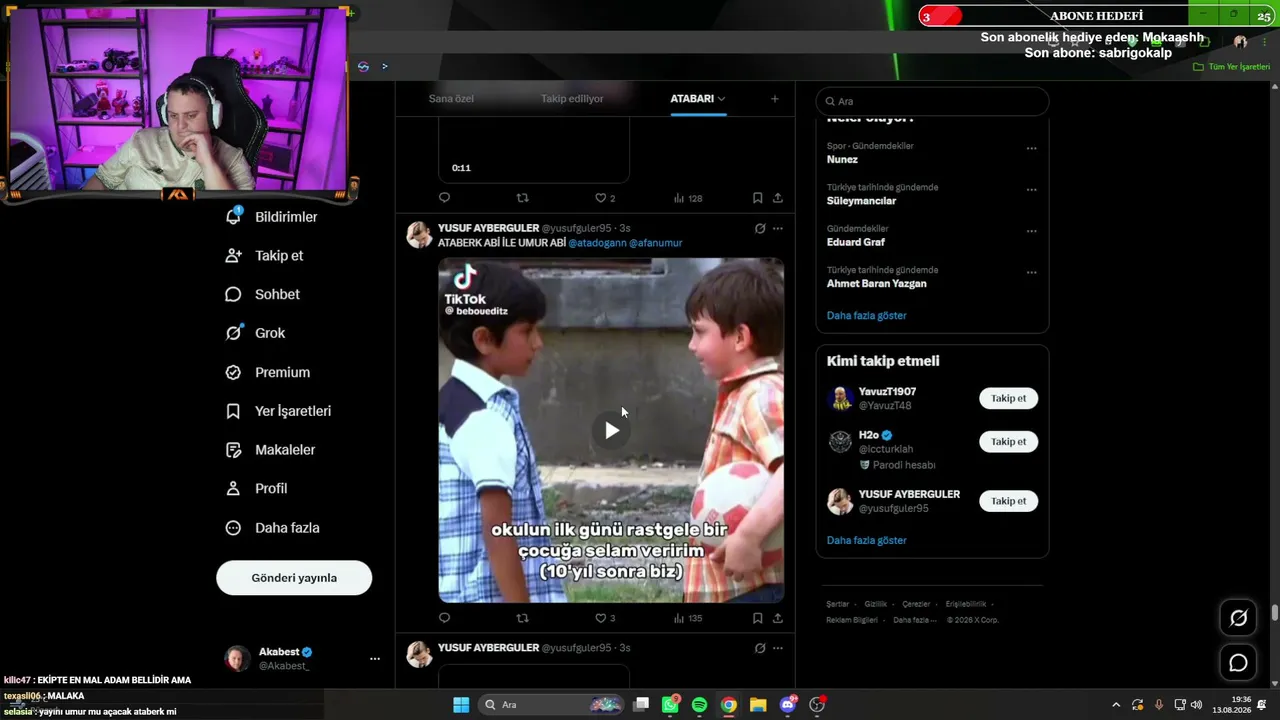Follow H2o with Takip et
The image size is (1280, 720).
pyautogui.click(x=1008, y=441)
